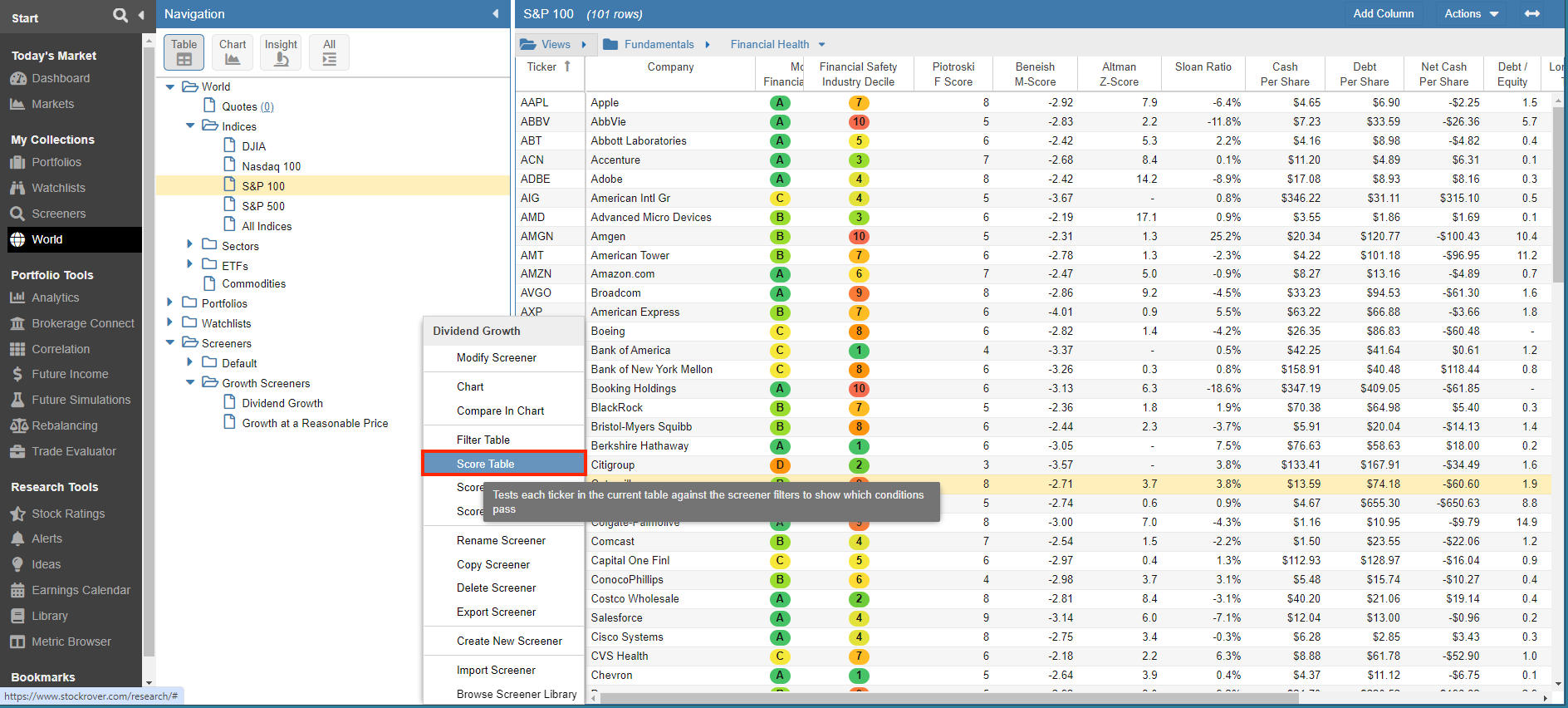Open the Actions dropdown

1472,14
